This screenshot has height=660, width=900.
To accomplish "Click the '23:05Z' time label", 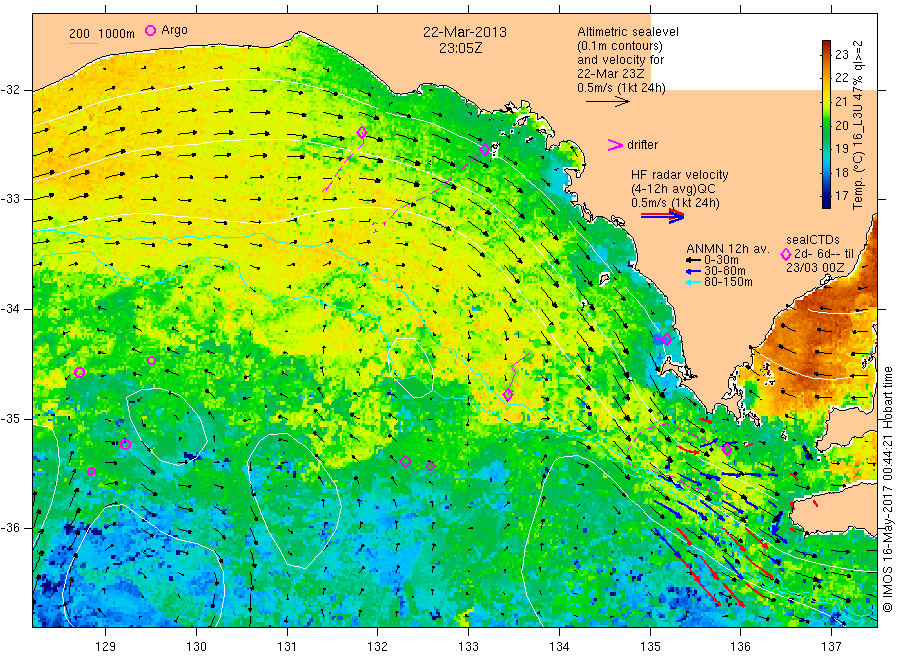I will (x=461, y=48).
